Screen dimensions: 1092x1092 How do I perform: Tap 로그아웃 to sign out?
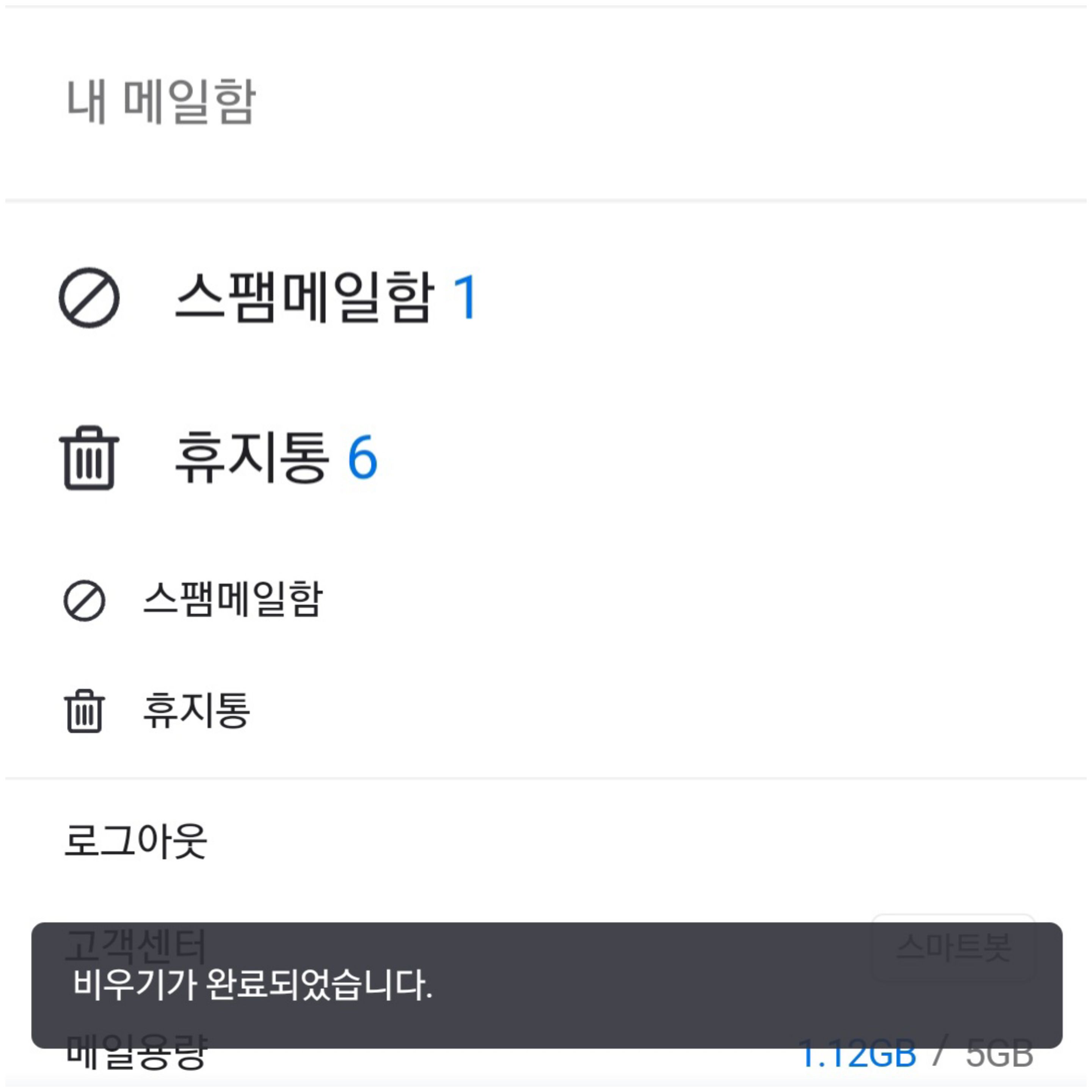pos(136,841)
